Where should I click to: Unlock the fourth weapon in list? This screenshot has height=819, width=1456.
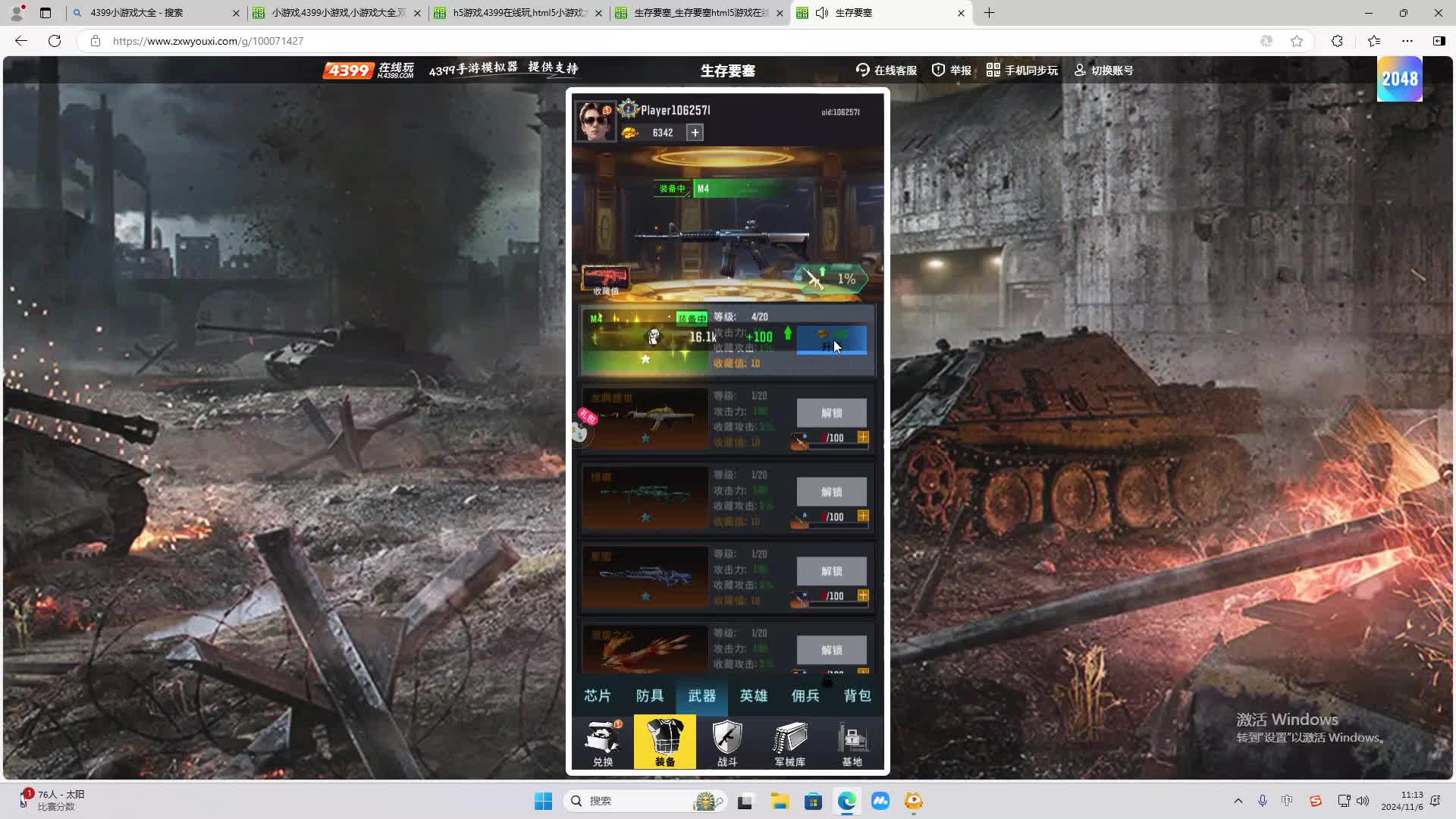tap(831, 571)
